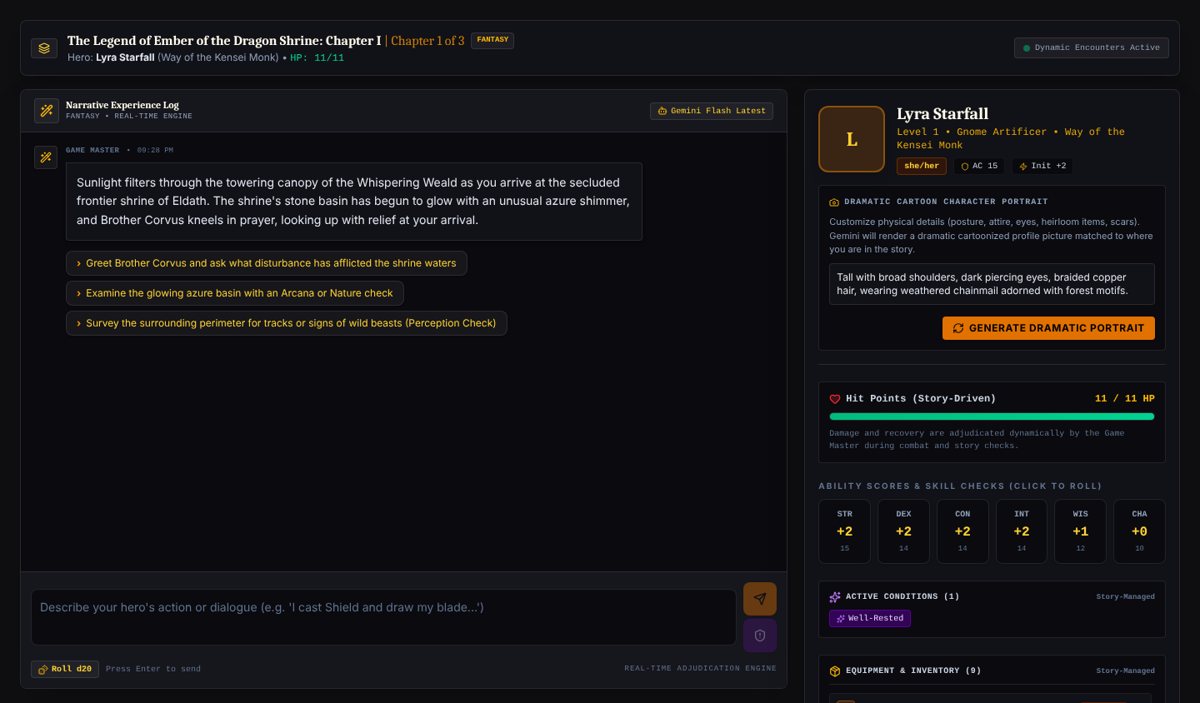Click the "HP: 11/11" text in header
Image resolution: width=1200 pixels, height=703 pixels.
(317, 58)
